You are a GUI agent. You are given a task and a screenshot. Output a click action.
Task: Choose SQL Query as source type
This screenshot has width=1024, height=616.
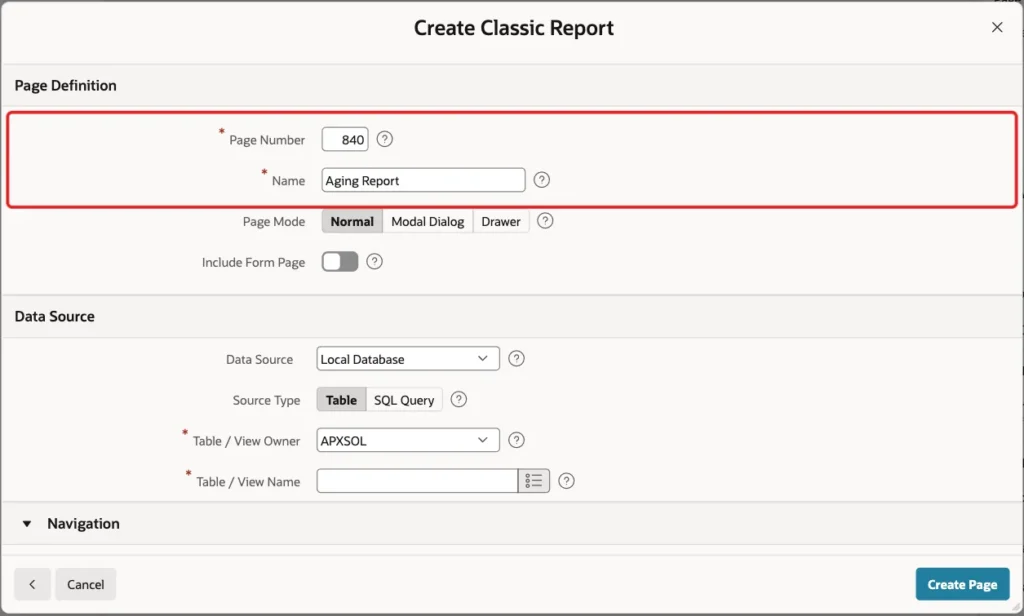click(x=404, y=400)
